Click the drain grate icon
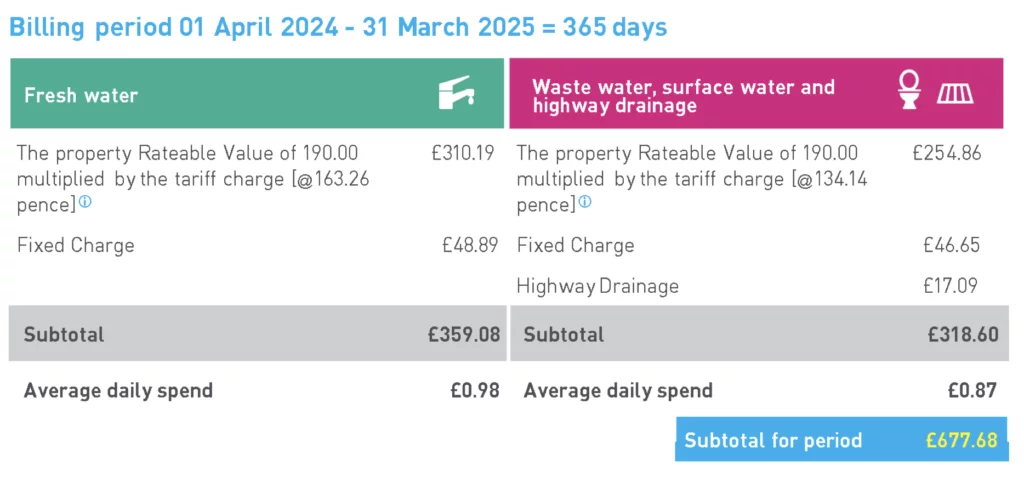1024x477 pixels. coord(955,94)
